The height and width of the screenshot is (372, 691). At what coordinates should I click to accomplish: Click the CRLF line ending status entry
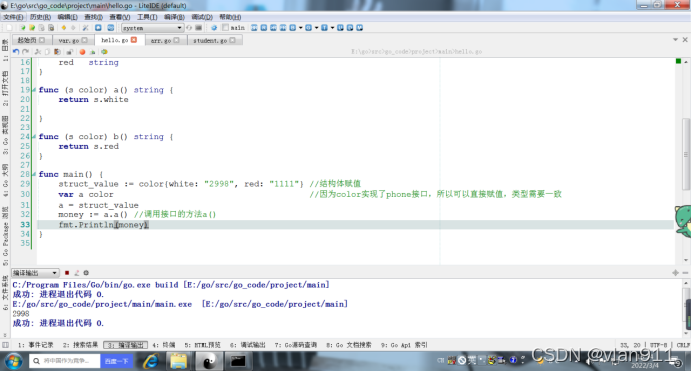(x=683, y=345)
